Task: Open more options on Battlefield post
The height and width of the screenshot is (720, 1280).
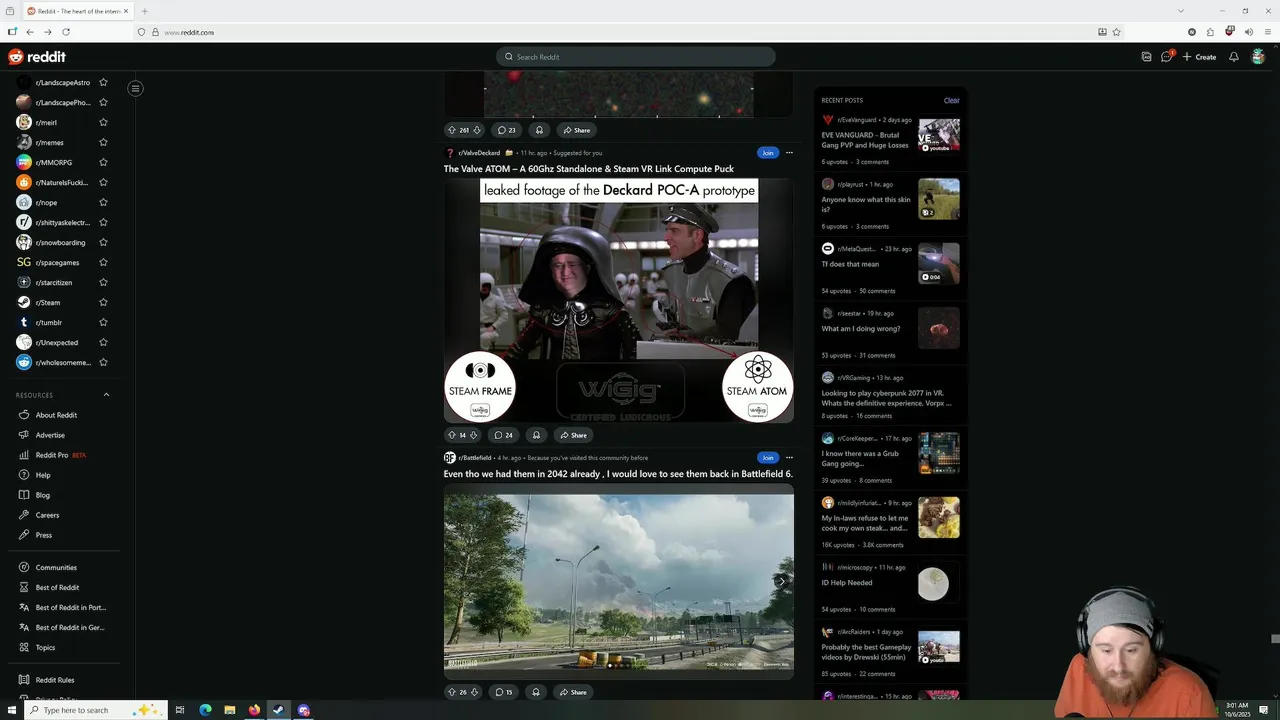Action: (789, 458)
